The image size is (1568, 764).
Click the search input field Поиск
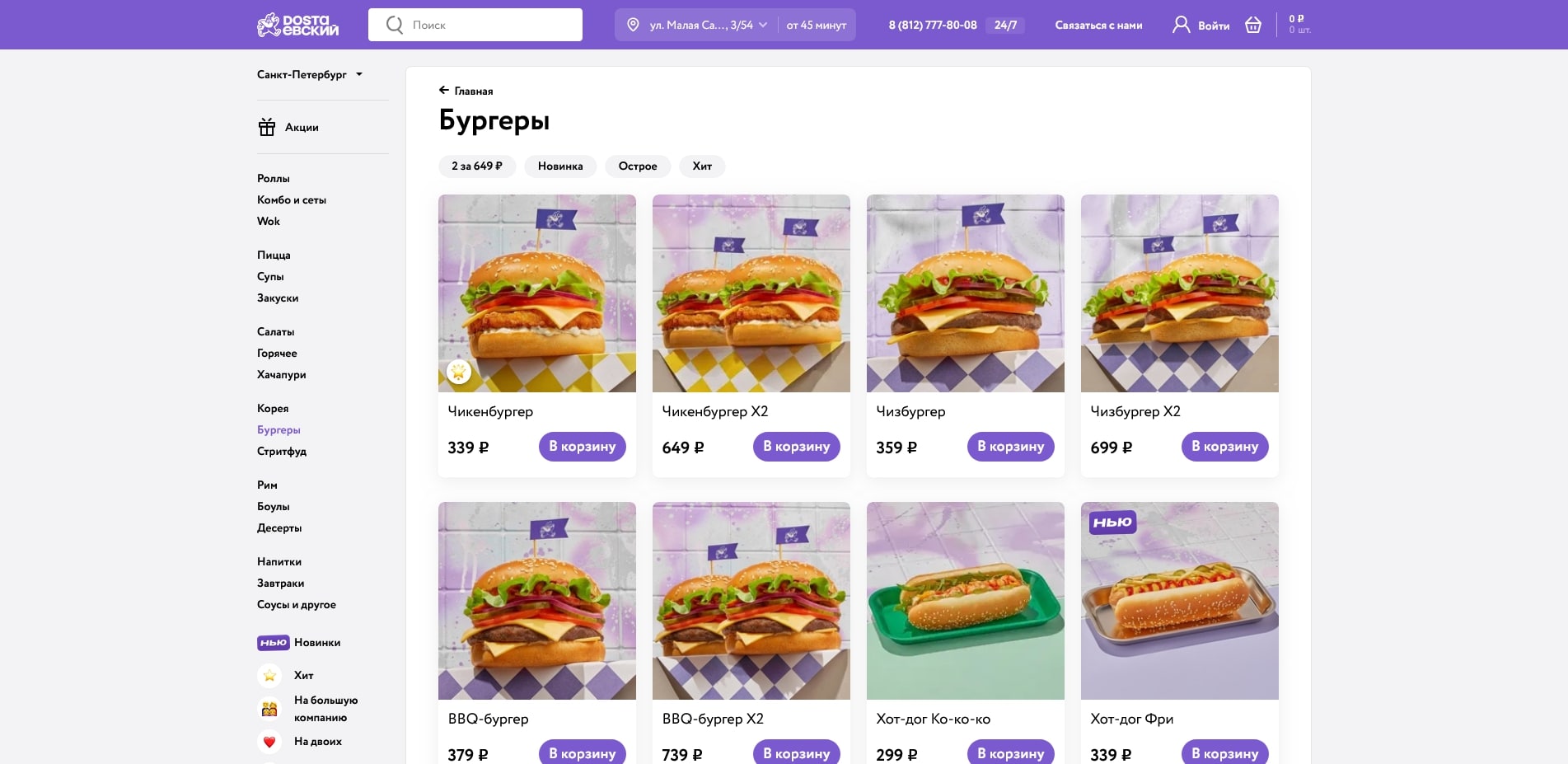(x=475, y=25)
